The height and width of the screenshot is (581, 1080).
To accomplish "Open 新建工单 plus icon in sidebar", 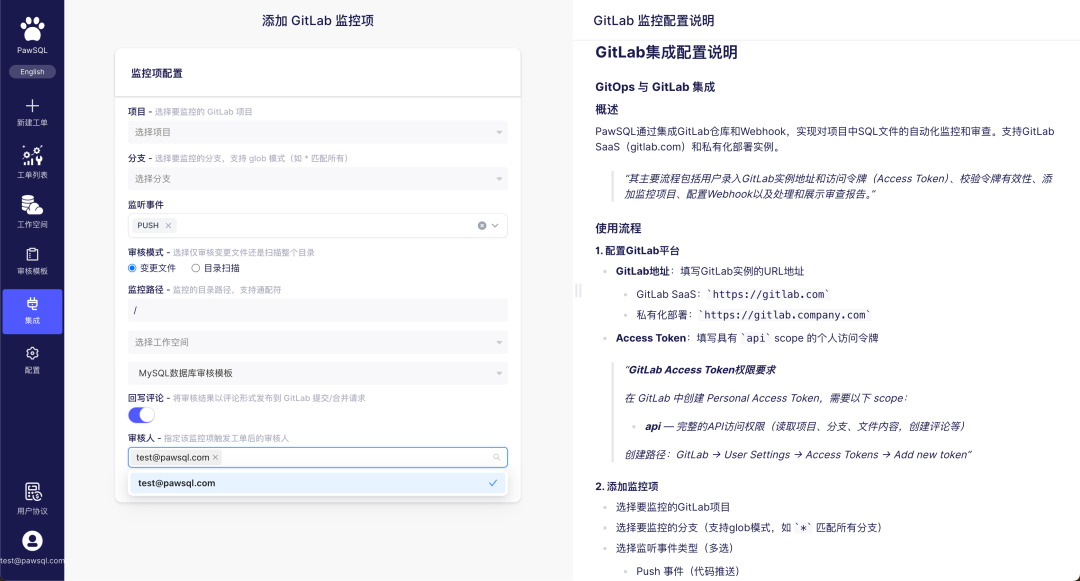I will 32,105.
